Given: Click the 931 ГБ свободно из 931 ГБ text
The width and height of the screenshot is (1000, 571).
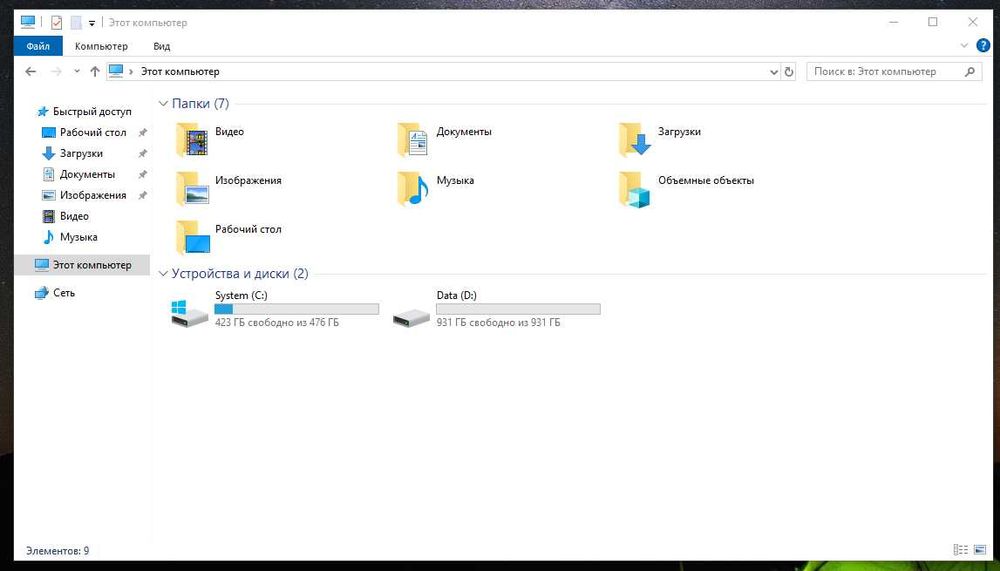Looking at the screenshot, I should point(498,322).
